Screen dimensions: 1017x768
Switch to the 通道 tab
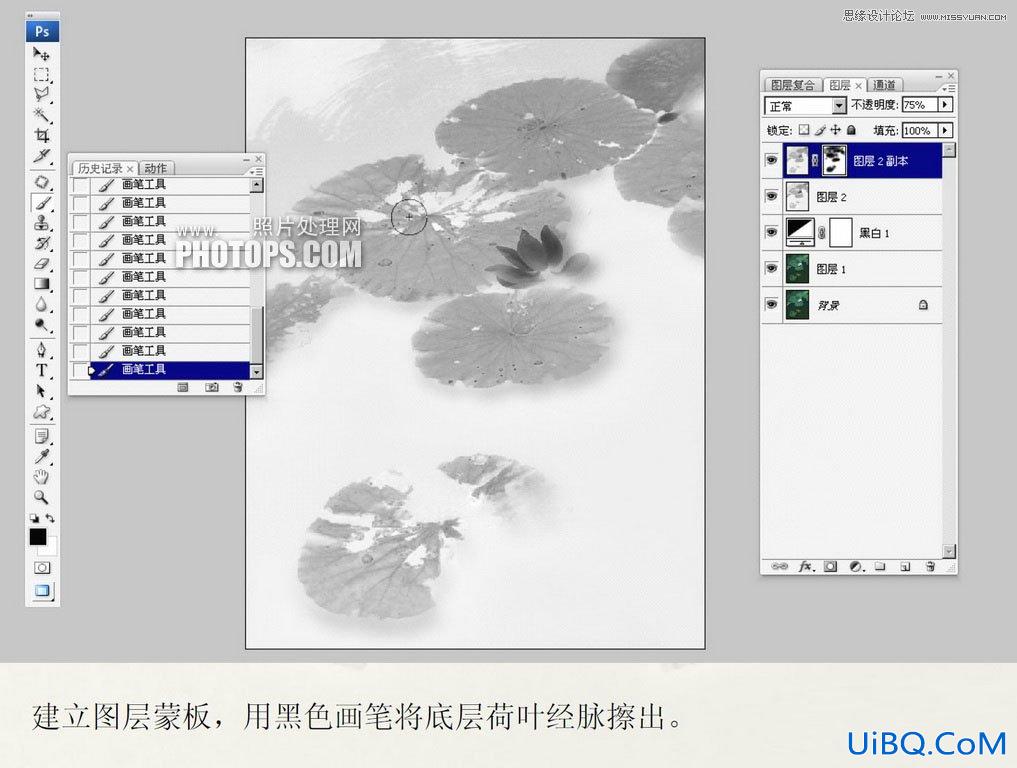coord(883,85)
